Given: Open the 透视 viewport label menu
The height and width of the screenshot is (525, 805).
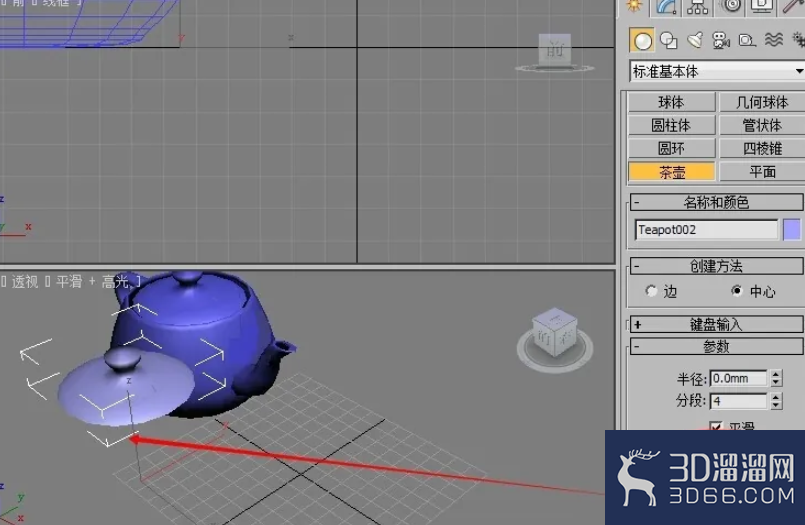Looking at the screenshot, I should [x=25, y=281].
